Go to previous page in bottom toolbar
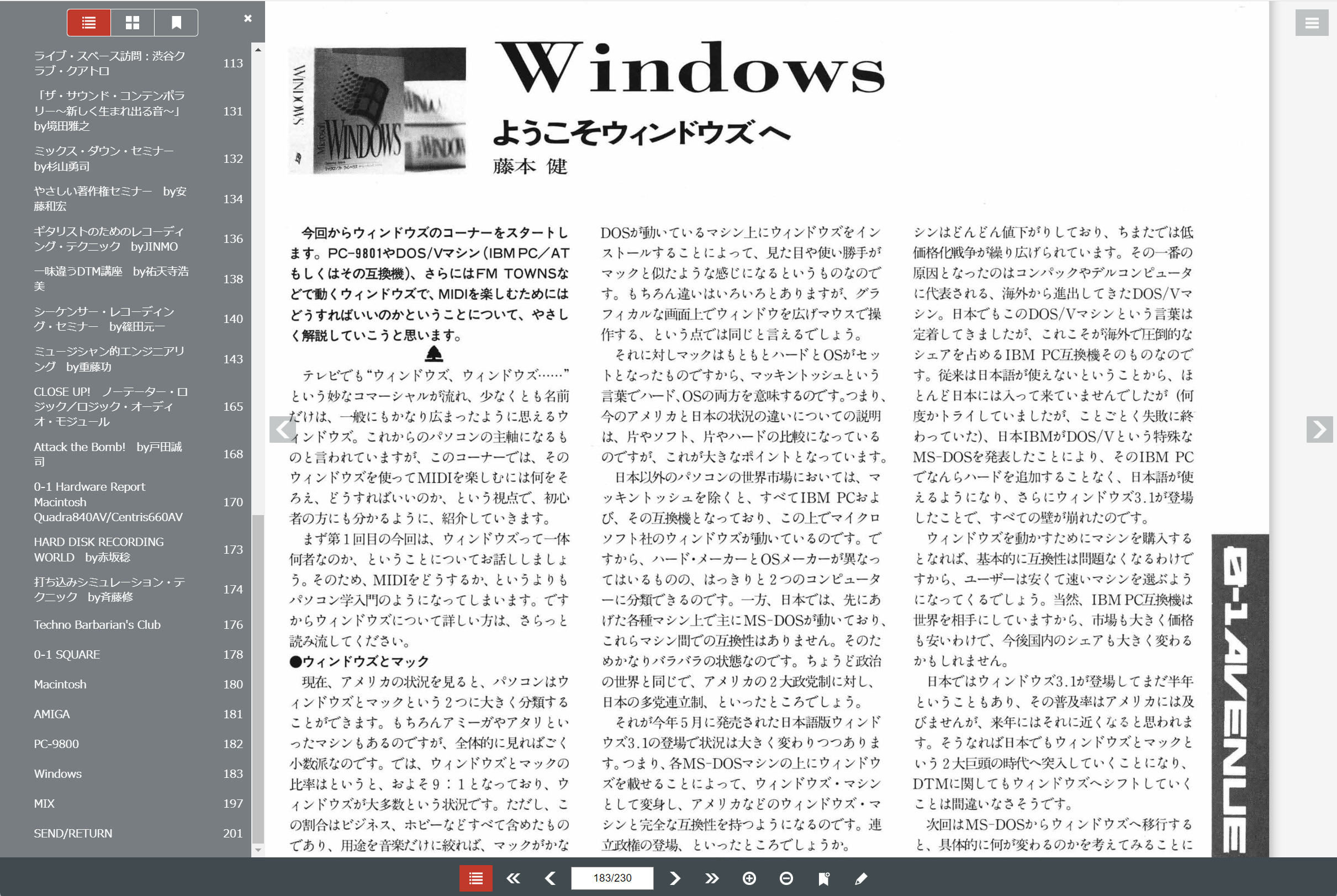The width and height of the screenshot is (1337, 896). (550, 878)
